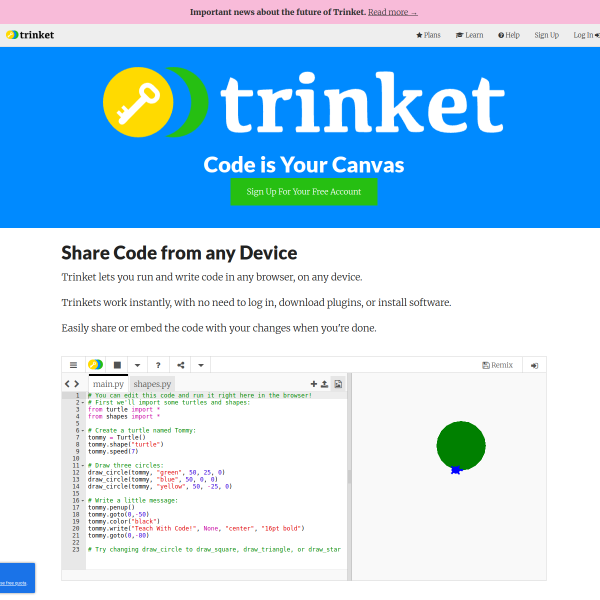Open the dropdown arrow beside the stop button
Screen dimensions: 600x600
(137, 365)
